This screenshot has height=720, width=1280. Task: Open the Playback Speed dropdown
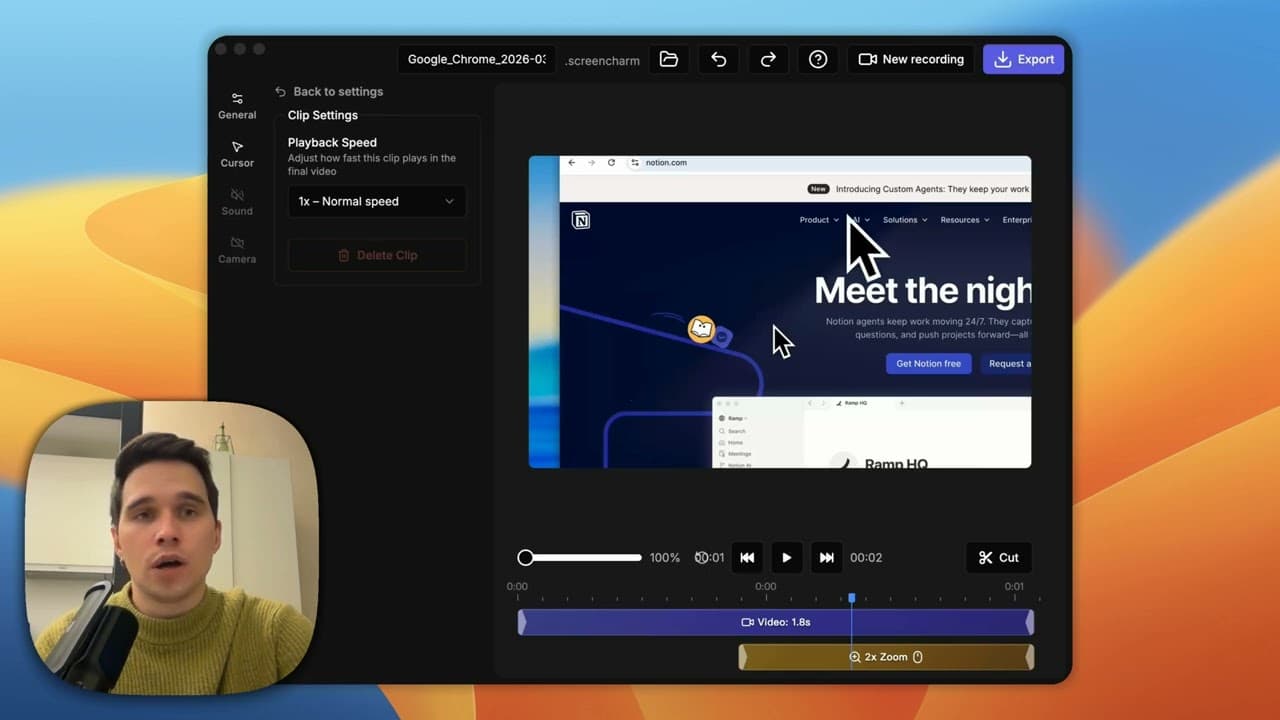[376, 201]
